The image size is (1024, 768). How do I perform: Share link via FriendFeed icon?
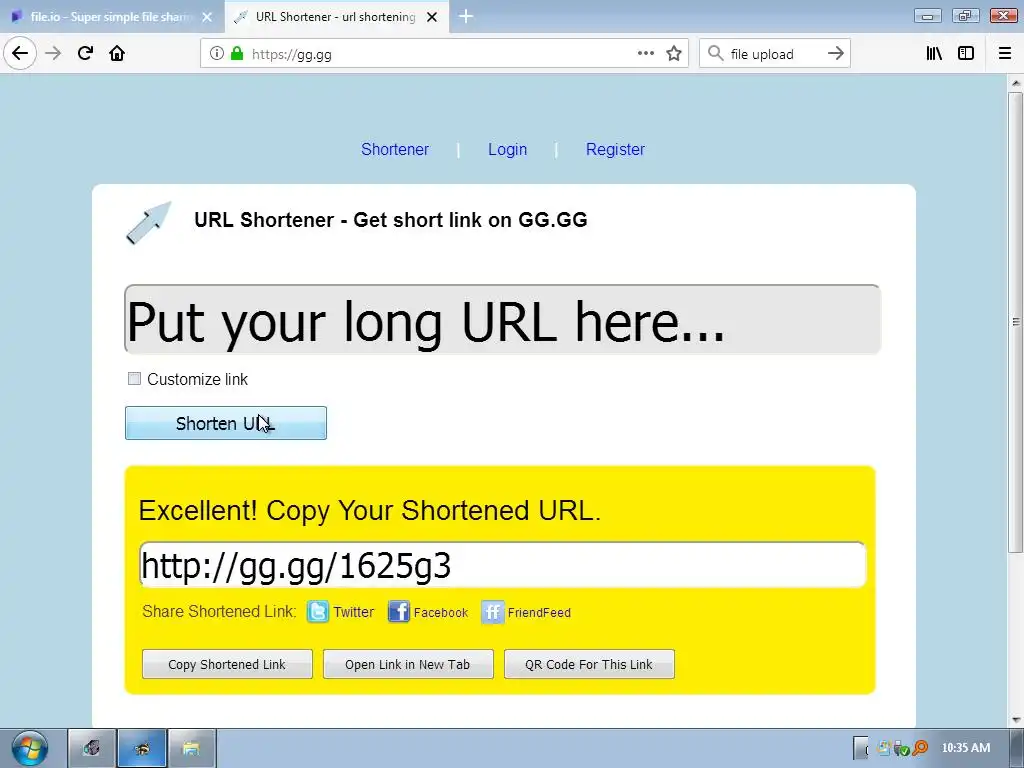click(492, 612)
